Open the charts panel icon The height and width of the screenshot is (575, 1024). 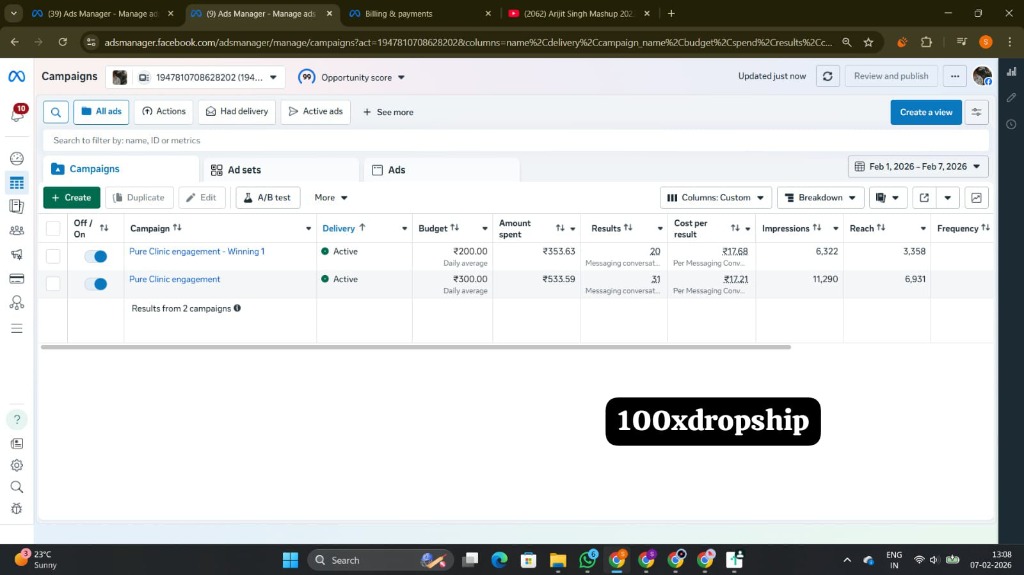(x=976, y=198)
